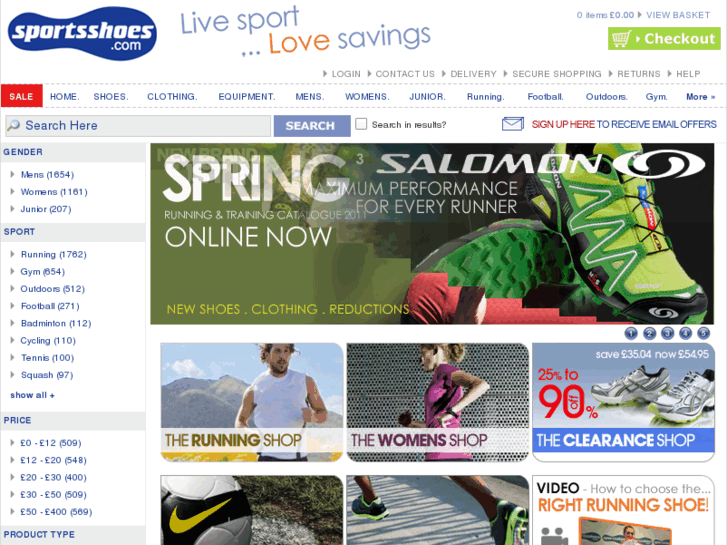Click the sportsshoes.com logo
The image size is (727, 545).
tap(82, 33)
